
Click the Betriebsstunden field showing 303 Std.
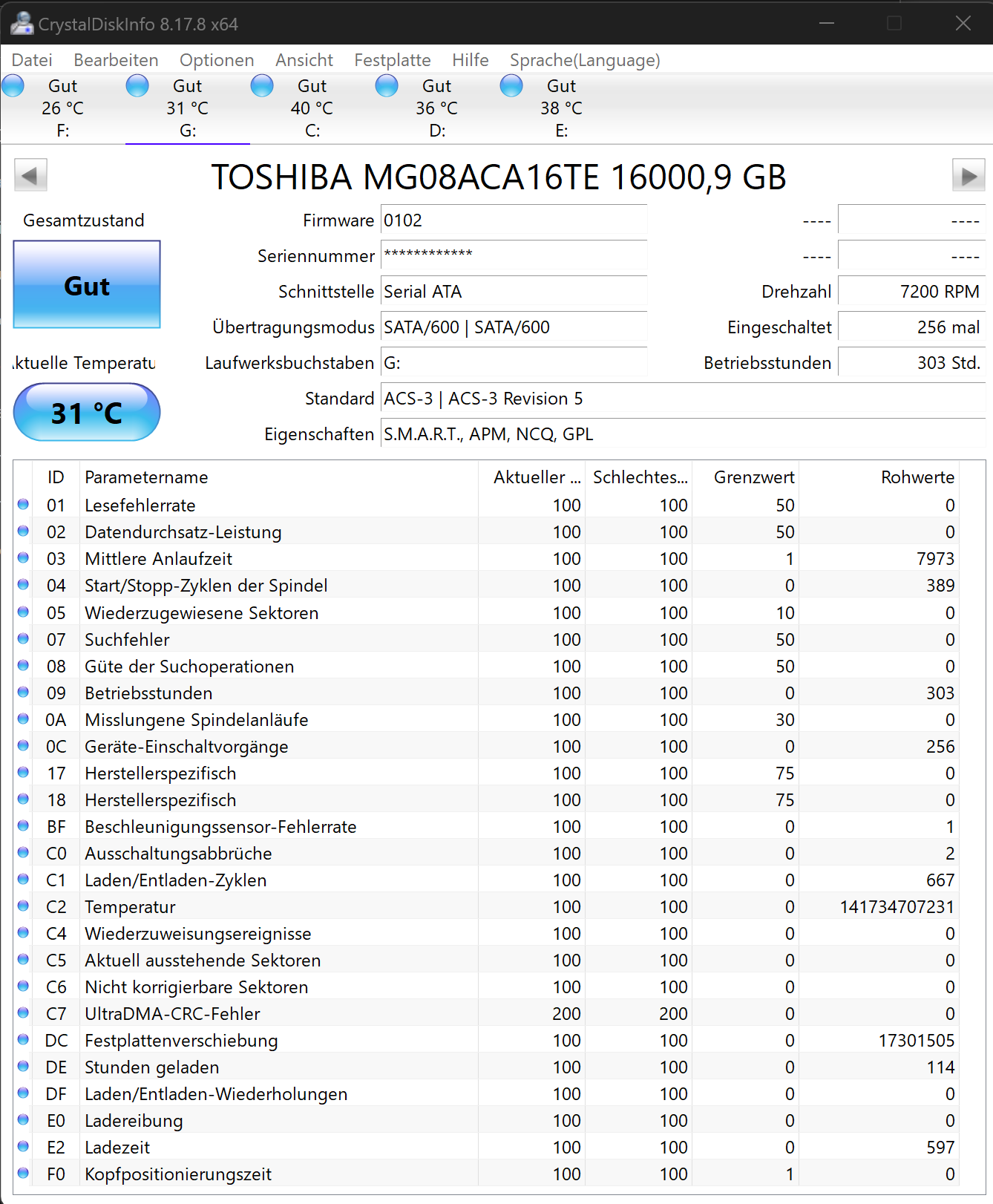click(x=911, y=363)
